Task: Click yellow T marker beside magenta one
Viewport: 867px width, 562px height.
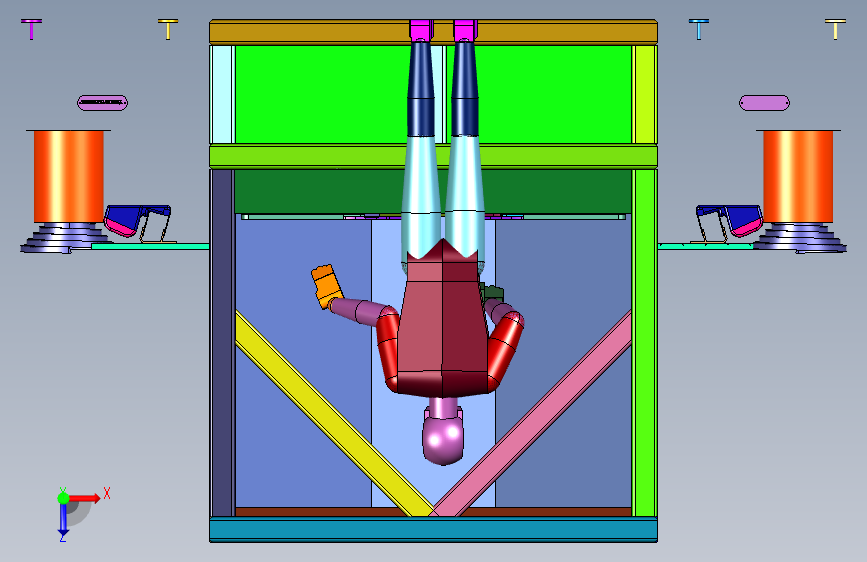Action: (168, 29)
